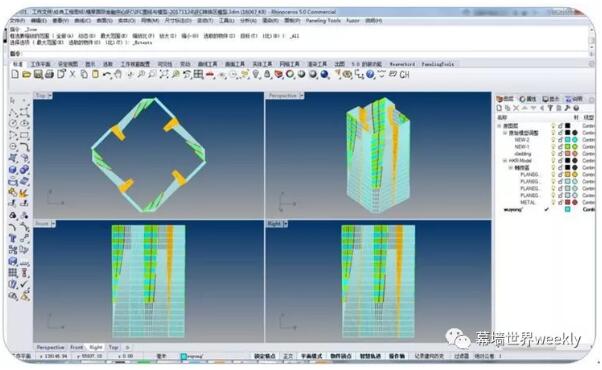
Task: Click the Zoom Extents icon in toolbar
Action: [164, 74]
